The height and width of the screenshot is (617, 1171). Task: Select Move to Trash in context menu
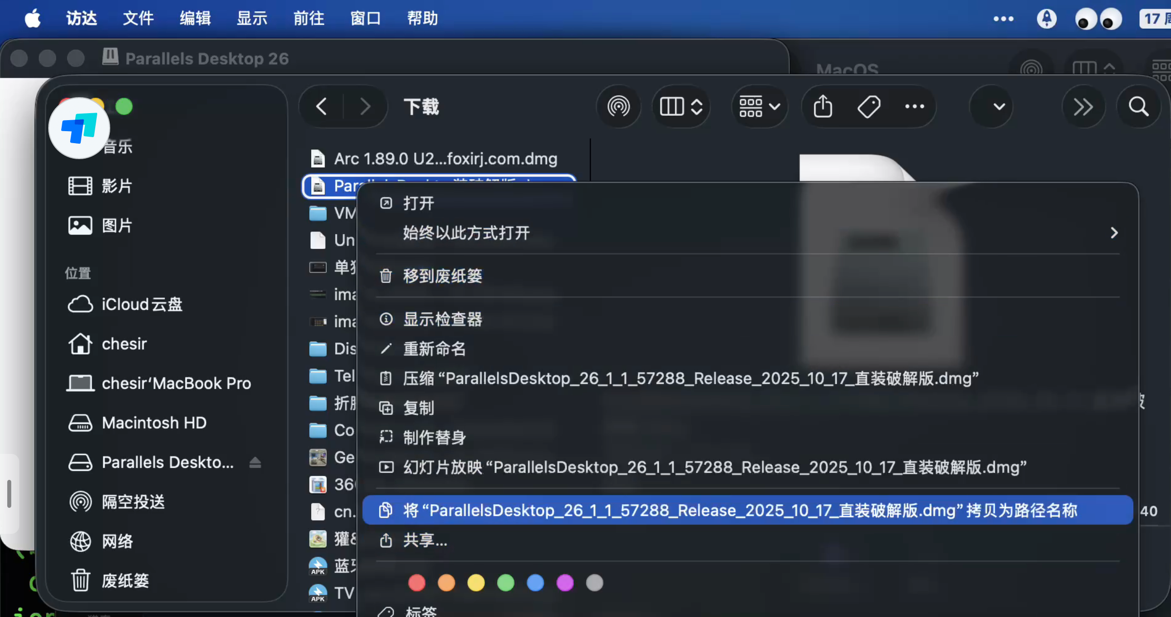click(x=442, y=276)
